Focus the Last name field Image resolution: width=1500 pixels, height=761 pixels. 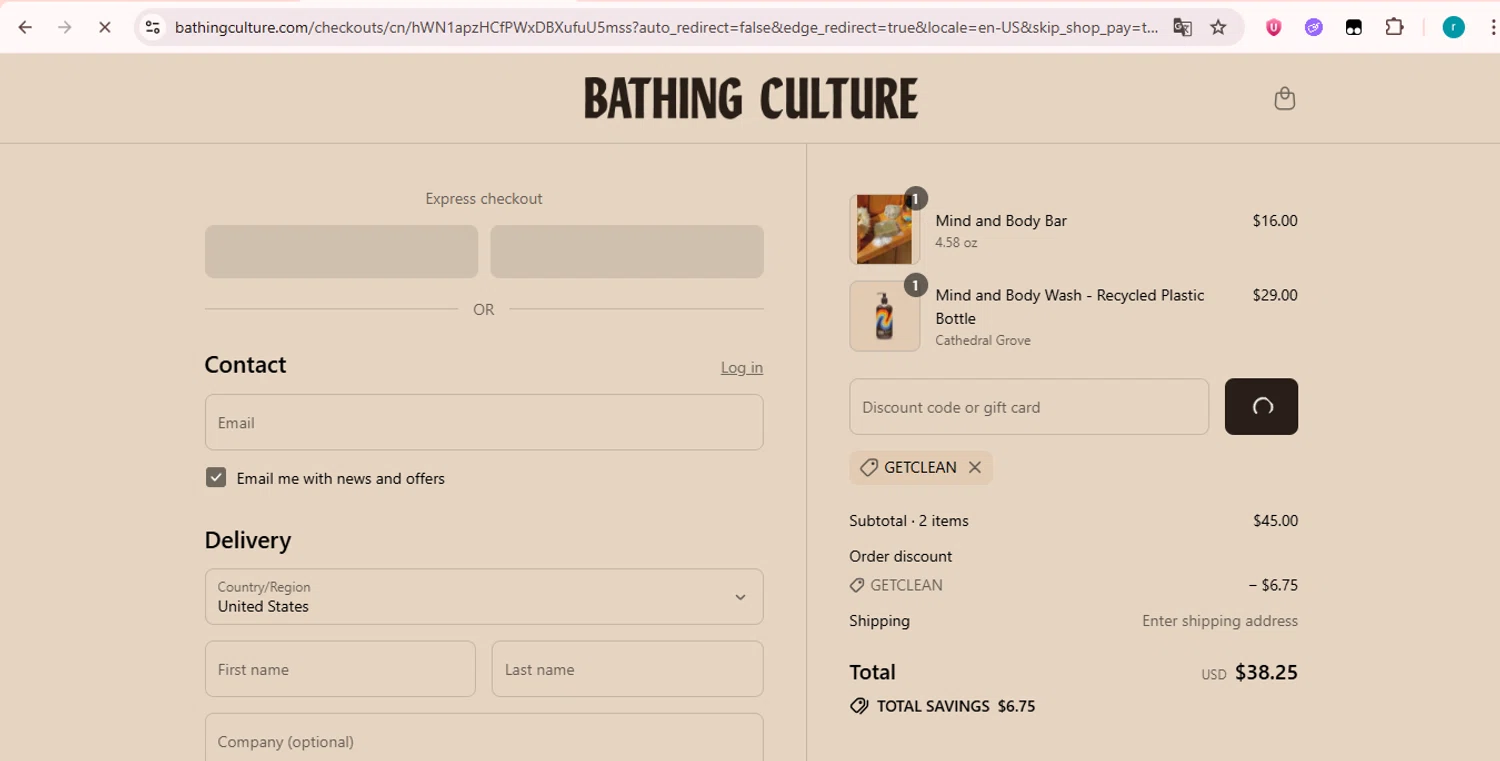pos(627,669)
